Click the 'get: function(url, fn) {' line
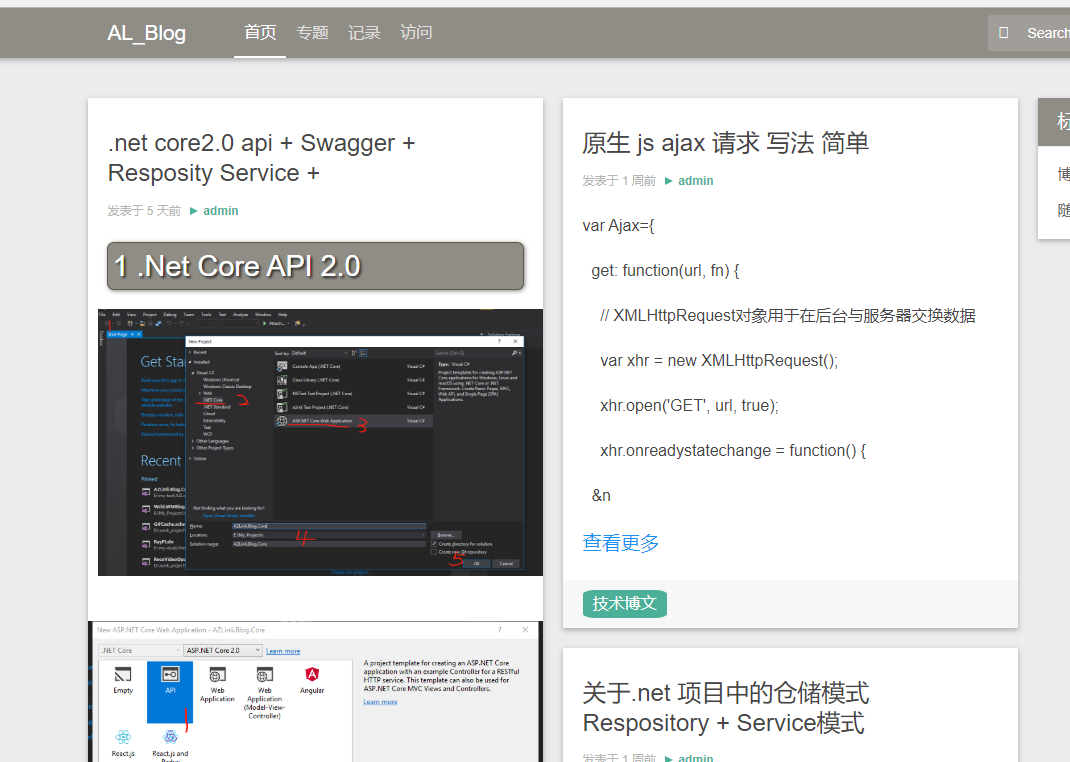The image size is (1070, 762). pyautogui.click(x=665, y=271)
